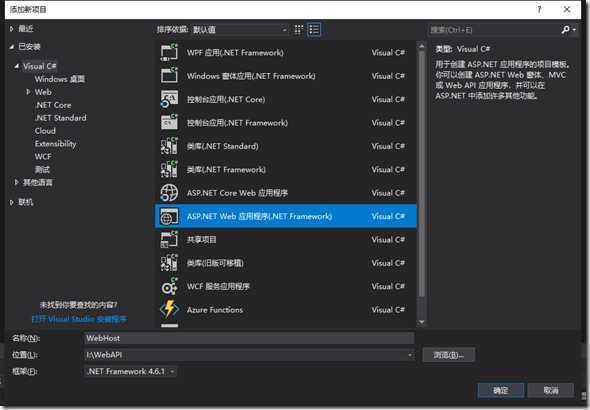Open the Visual Studio 安装程序 link
Viewport: 590px width, 410px height.
[x=79, y=319]
